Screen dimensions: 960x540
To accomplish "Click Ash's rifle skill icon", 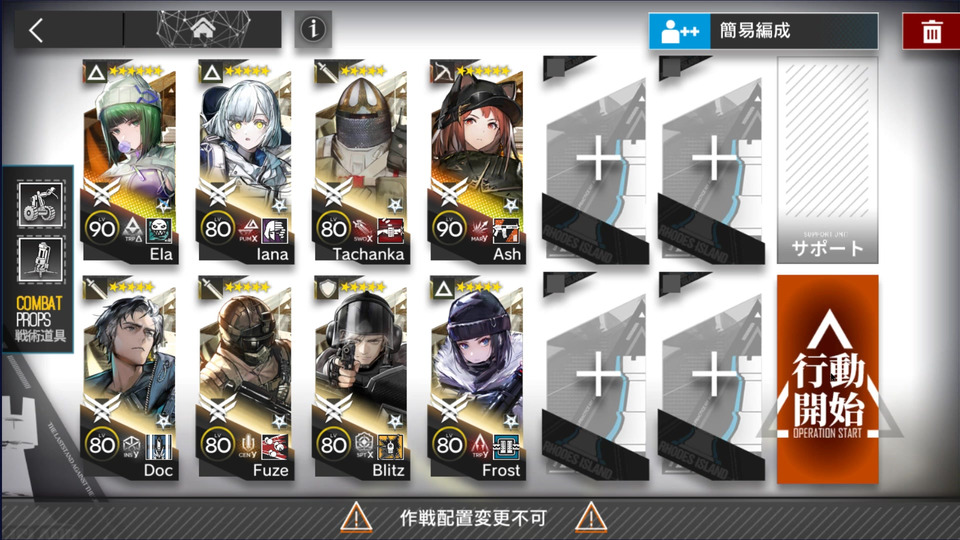I will point(506,230).
